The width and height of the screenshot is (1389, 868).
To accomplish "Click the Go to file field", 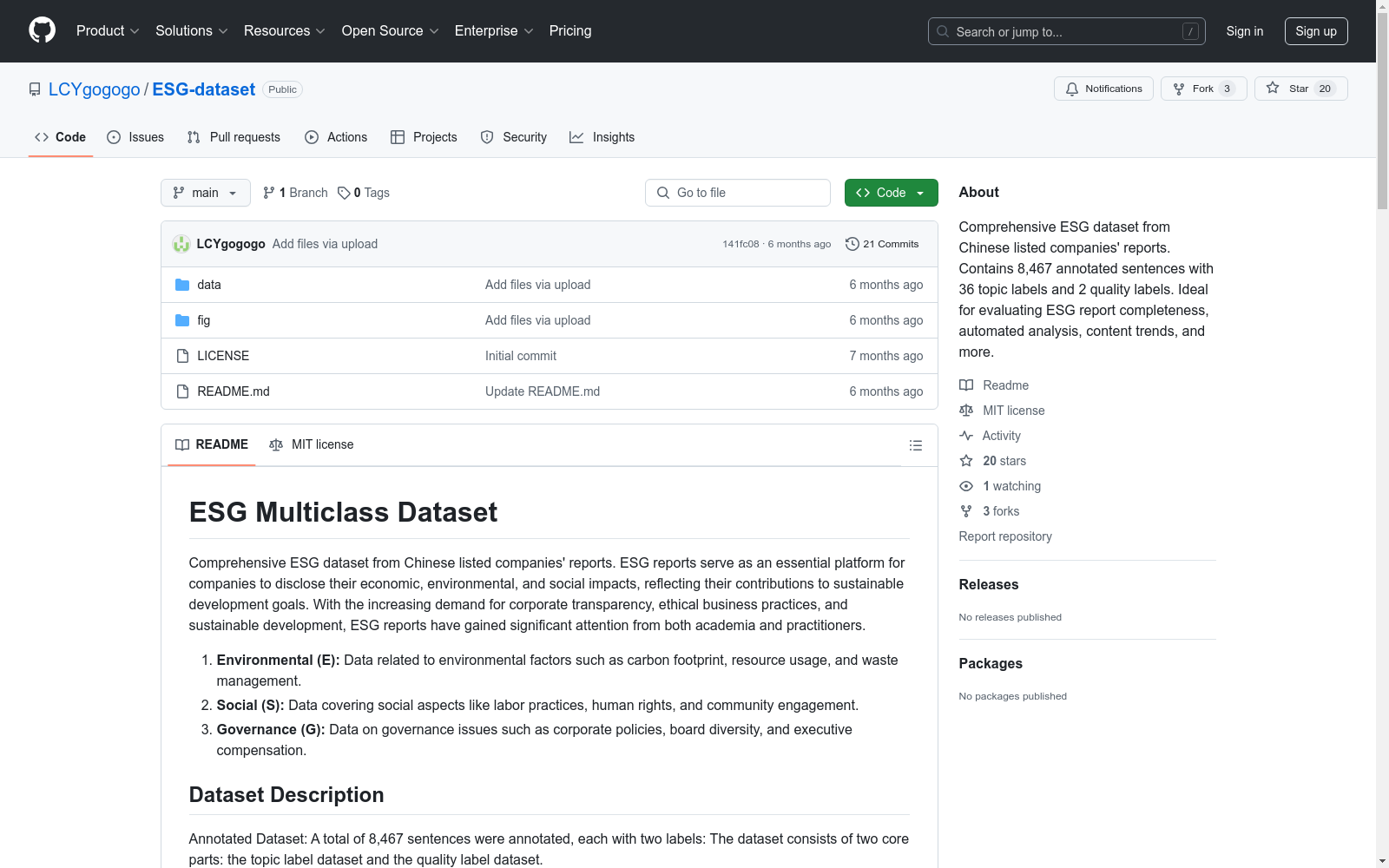I will click(x=738, y=193).
